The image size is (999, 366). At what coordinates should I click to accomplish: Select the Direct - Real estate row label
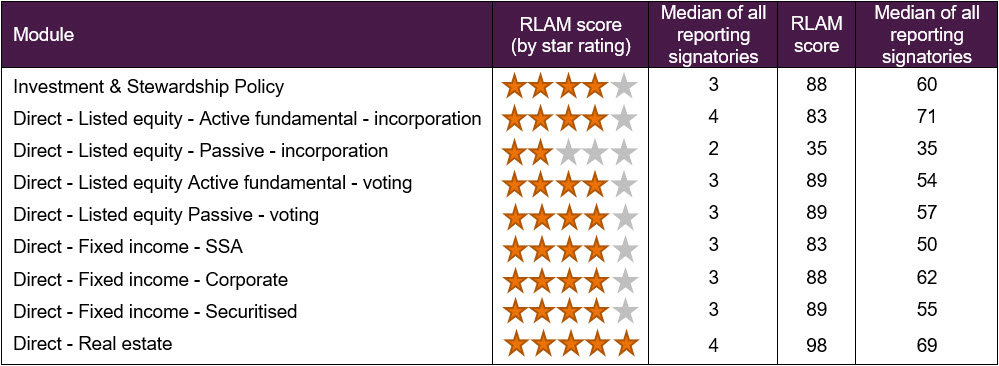pos(93,344)
